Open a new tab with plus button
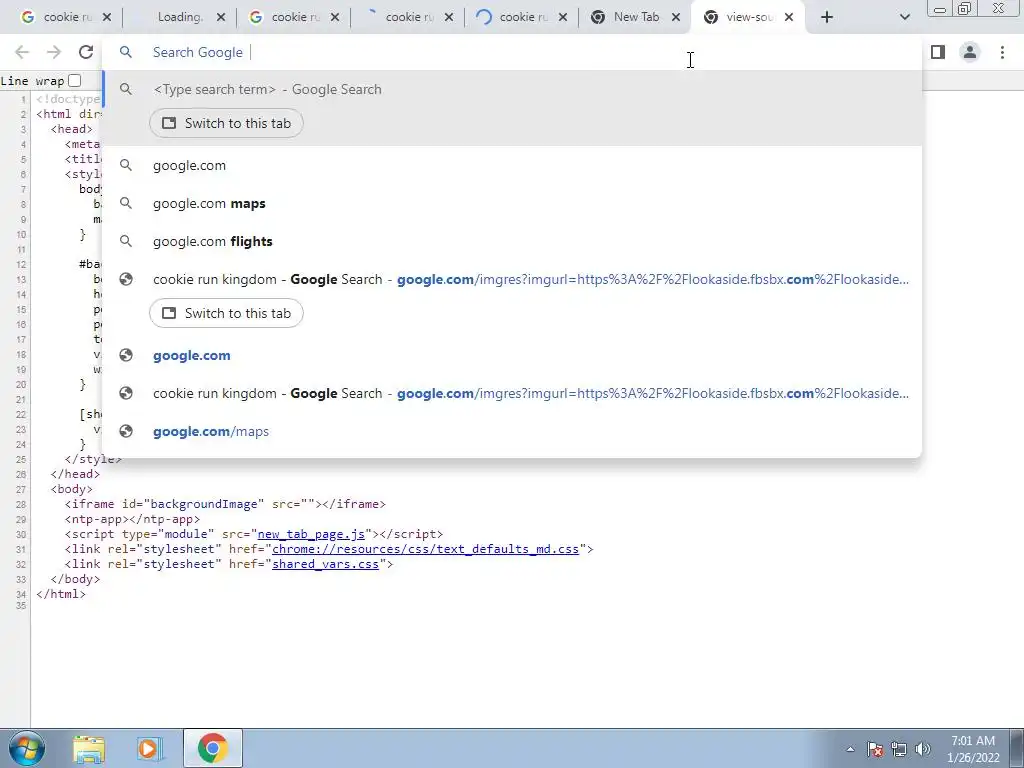Screen dimensions: 1024x768 (827, 17)
